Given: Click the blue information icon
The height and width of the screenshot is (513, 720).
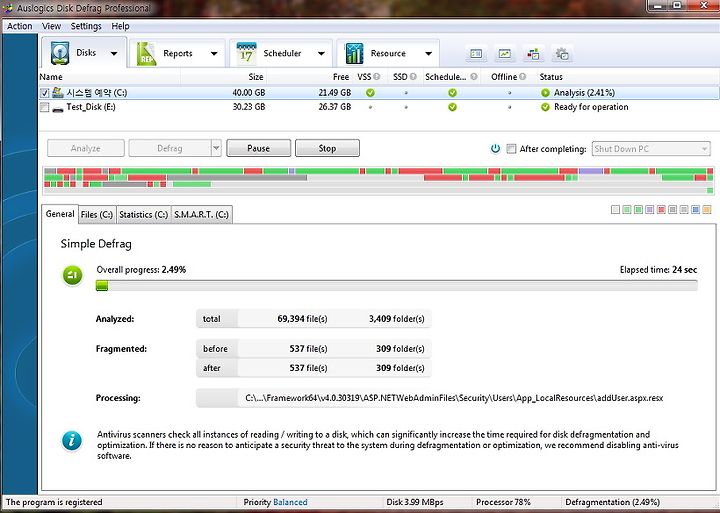Looking at the screenshot, I should click(72, 441).
